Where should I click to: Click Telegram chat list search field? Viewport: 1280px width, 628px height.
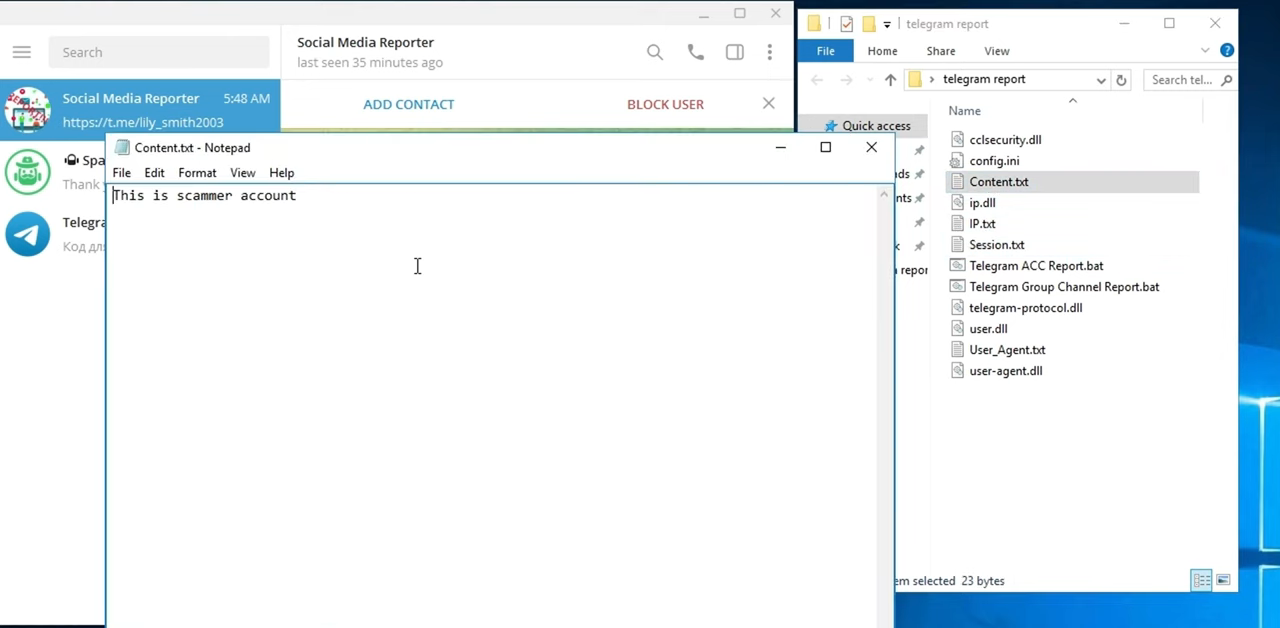click(159, 52)
